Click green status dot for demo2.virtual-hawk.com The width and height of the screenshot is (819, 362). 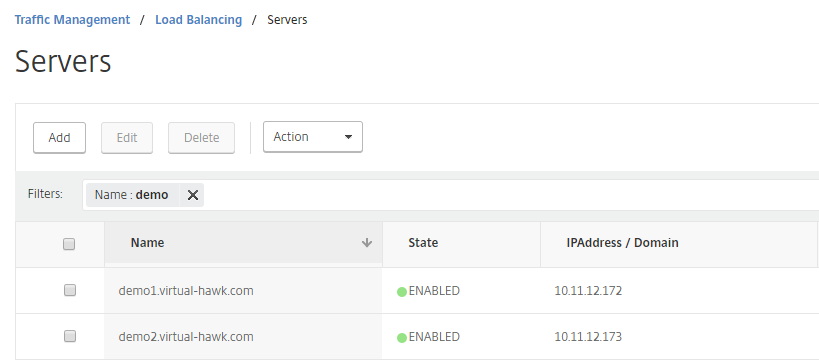click(x=402, y=338)
